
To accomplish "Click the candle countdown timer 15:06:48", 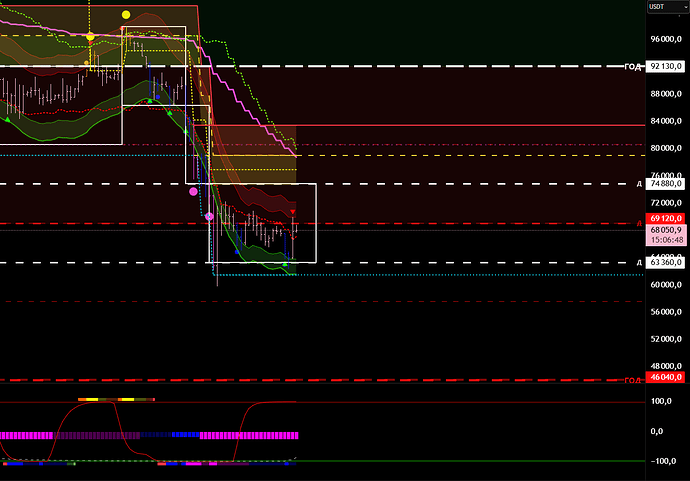I will 666,239.
